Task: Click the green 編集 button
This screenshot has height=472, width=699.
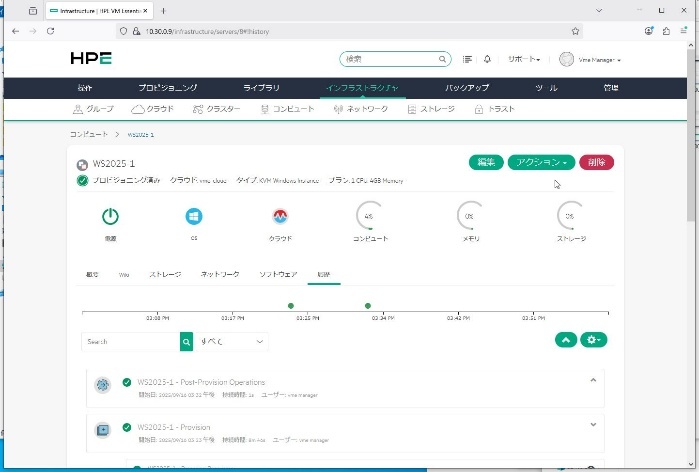Action: [485, 162]
